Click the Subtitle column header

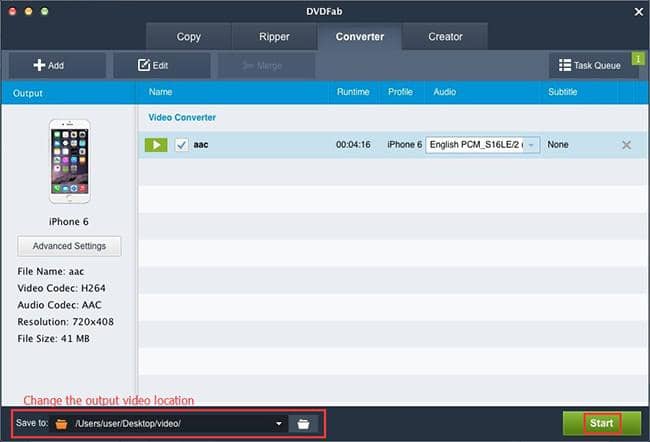coord(563,92)
